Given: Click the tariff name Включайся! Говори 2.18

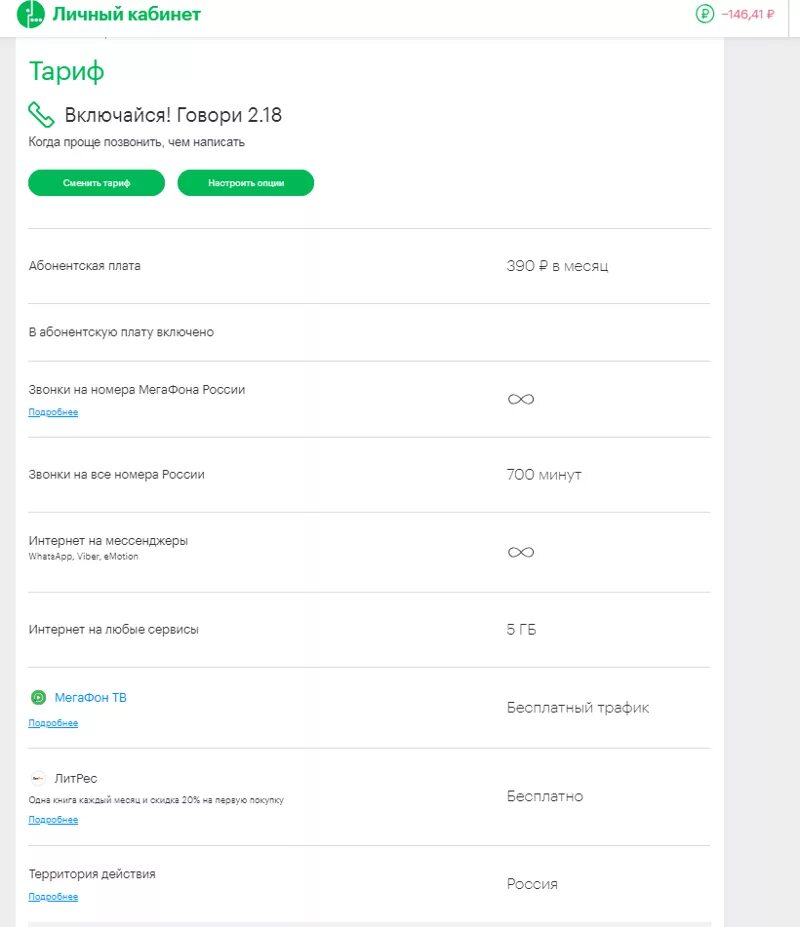Looking at the screenshot, I should (173, 115).
